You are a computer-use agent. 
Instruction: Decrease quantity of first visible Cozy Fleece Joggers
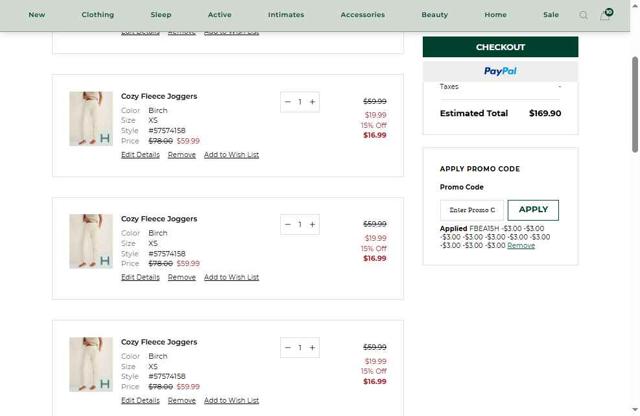pyautogui.click(x=288, y=102)
